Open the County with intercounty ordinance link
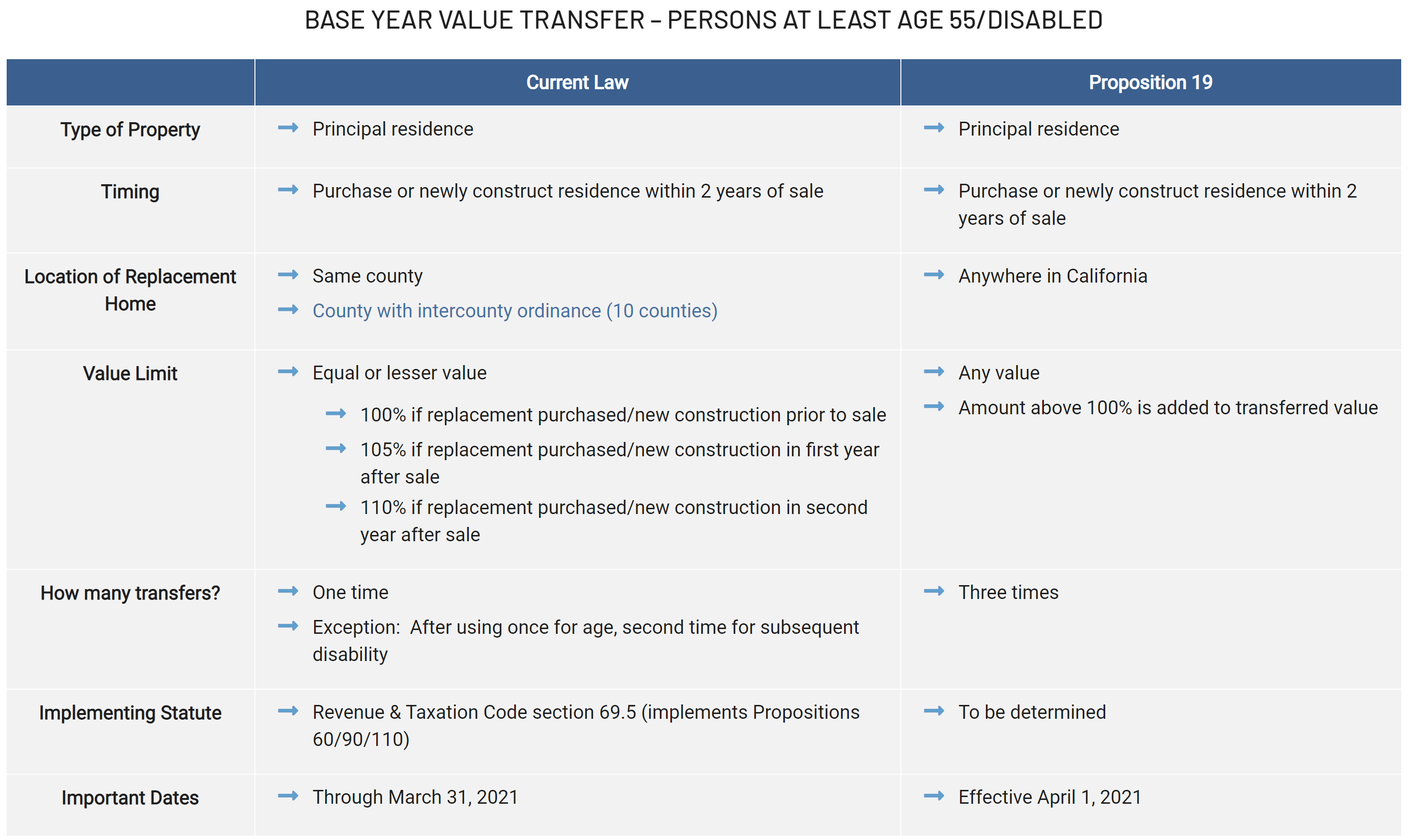The height and width of the screenshot is (840, 1416). [x=515, y=311]
